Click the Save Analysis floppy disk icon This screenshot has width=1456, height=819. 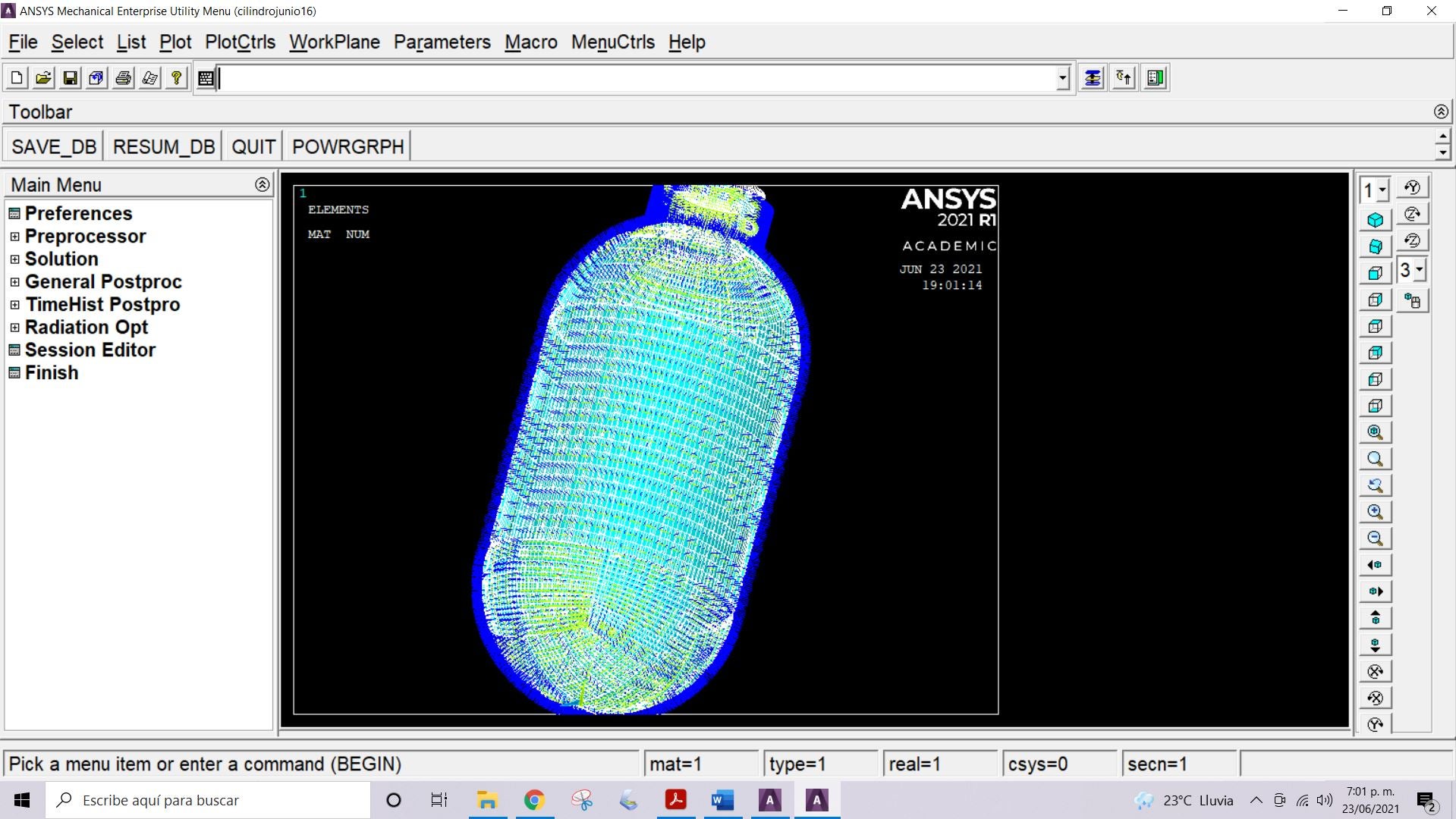tap(70, 78)
